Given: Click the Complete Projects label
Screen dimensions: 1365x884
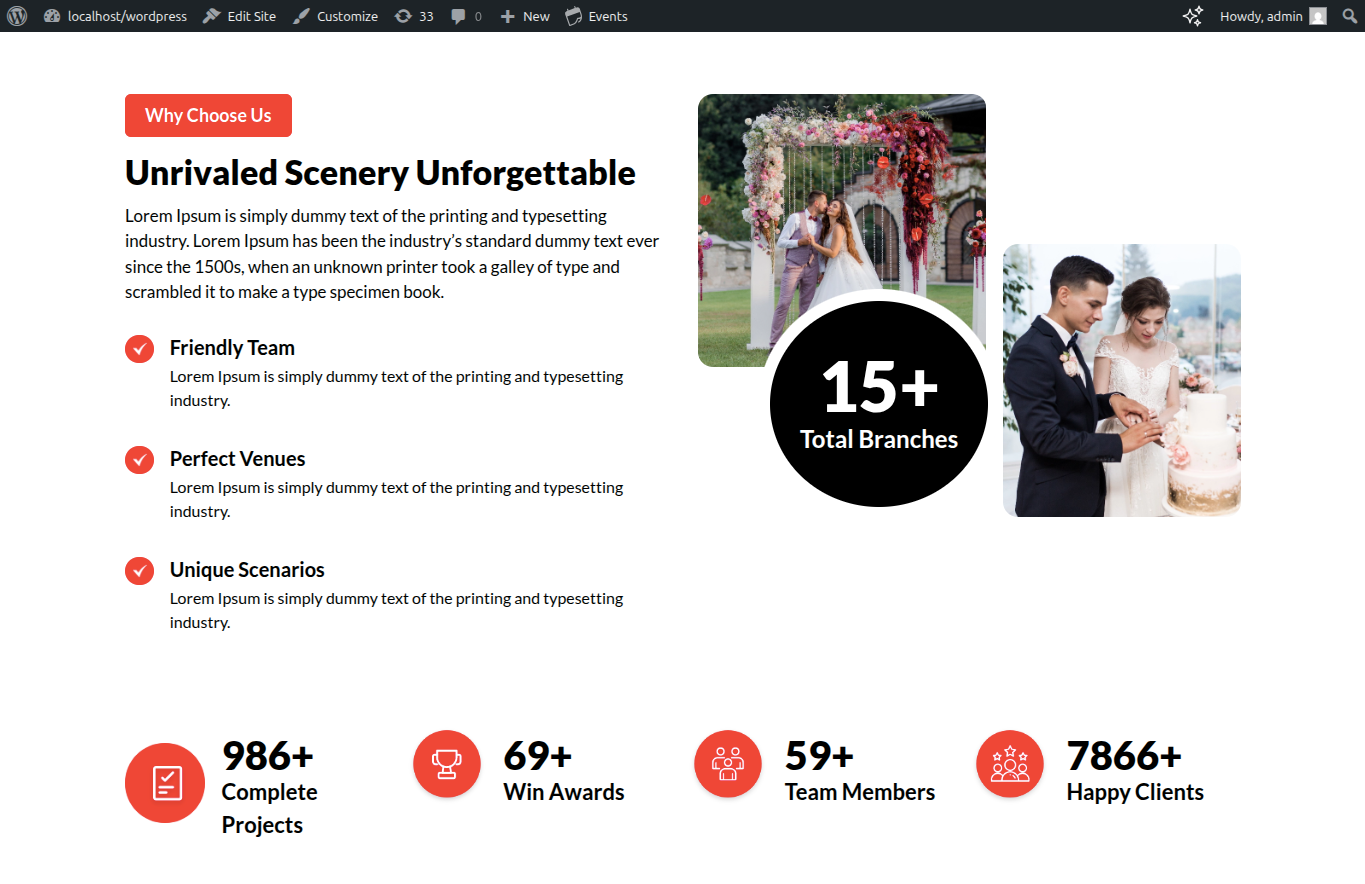Looking at the screenshot, I should coord(270,808).
